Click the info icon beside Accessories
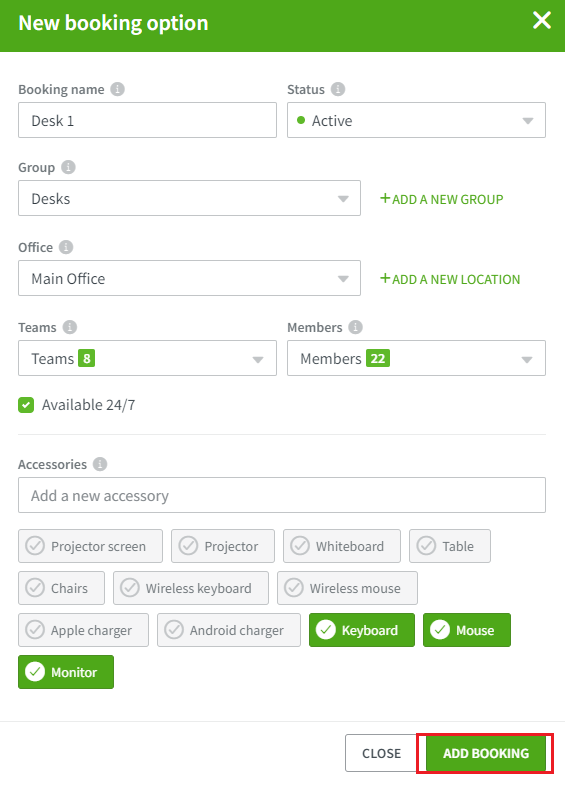Image resolution: width=565 pixels, height=788 pixels. [x=100, y=464]
